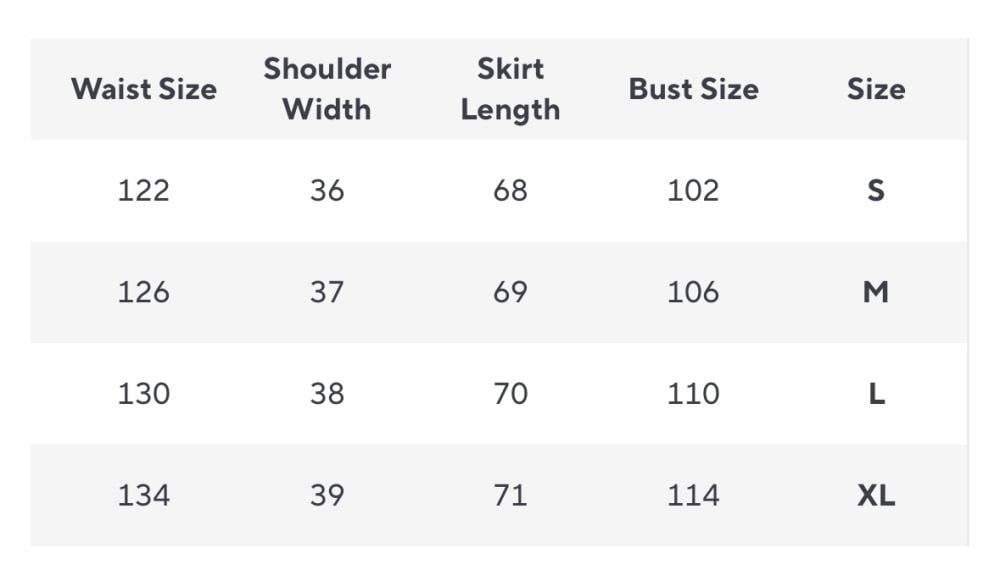This screenshot has height=564, width=1000.
Task: Click bust size value 110
Action: point(693,394)
